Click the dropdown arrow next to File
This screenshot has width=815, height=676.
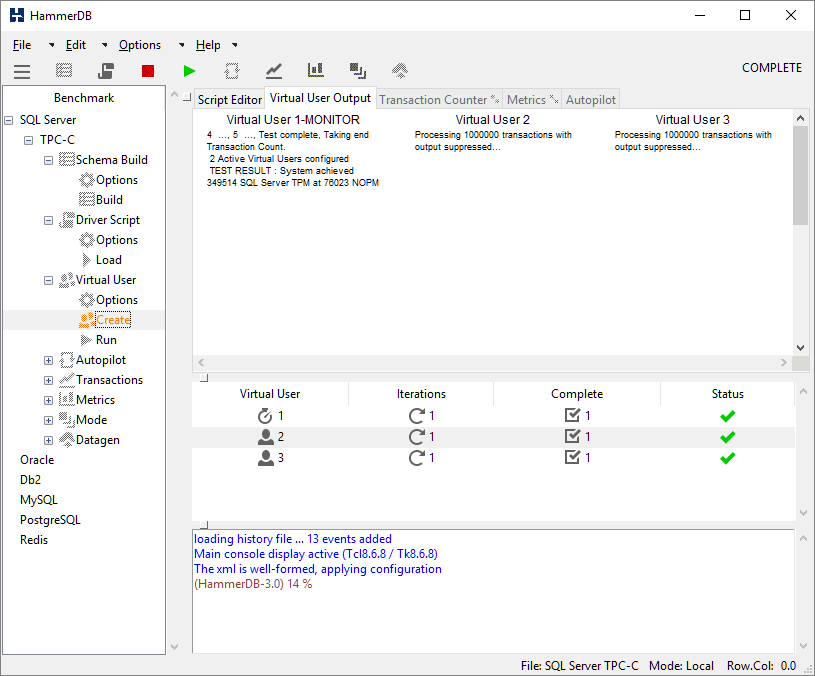[51, 46]
